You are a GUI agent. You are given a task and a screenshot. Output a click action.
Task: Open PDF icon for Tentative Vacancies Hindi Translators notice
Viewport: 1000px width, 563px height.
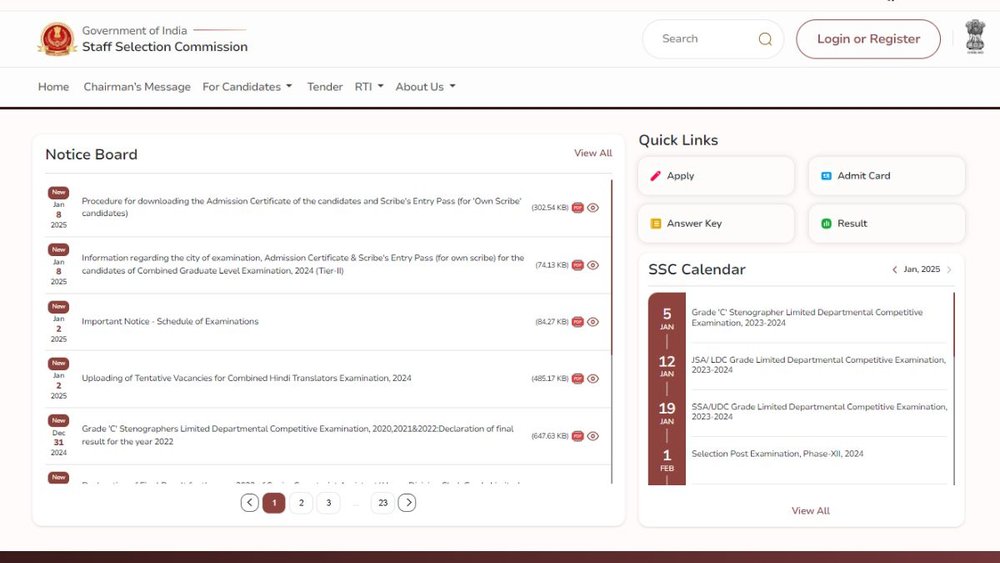pos(577,379)
